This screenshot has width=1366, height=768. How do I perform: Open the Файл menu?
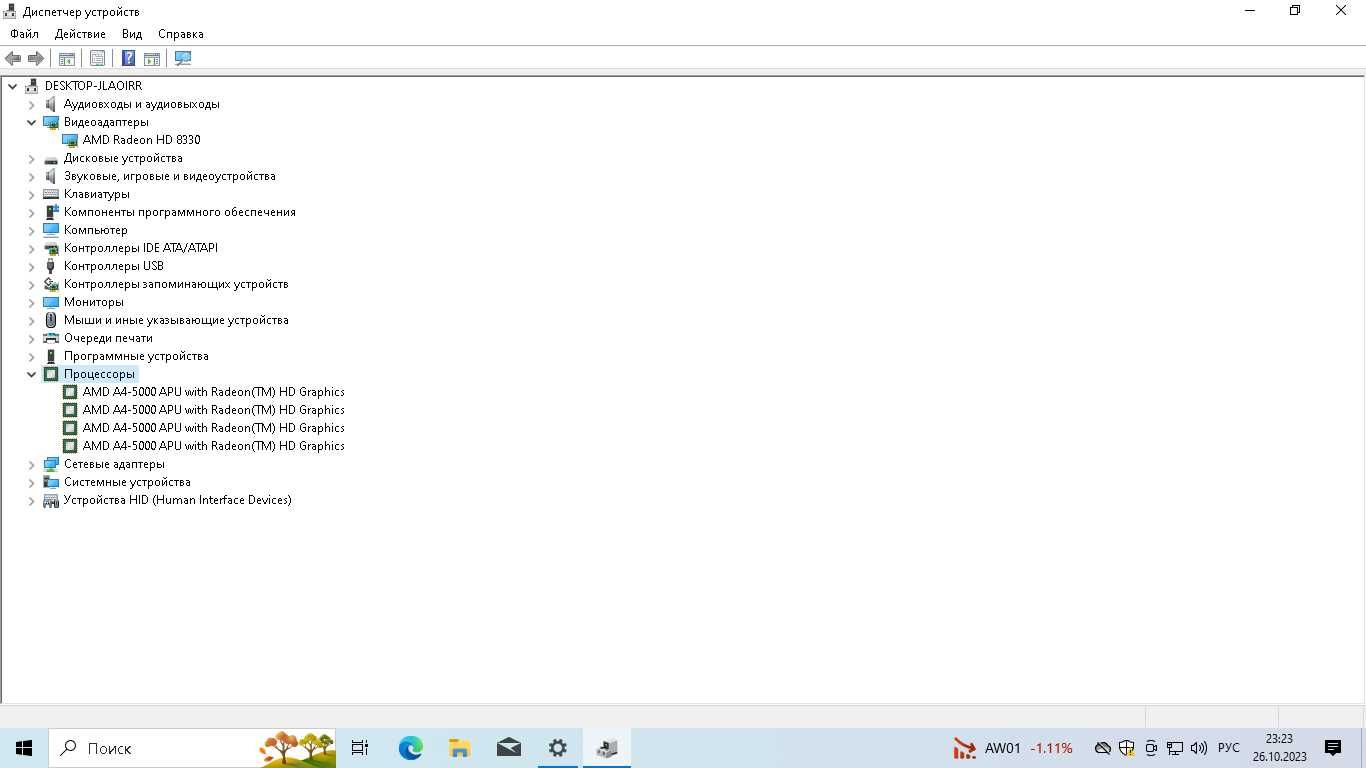pyautogui.click(x=24, y=34)
